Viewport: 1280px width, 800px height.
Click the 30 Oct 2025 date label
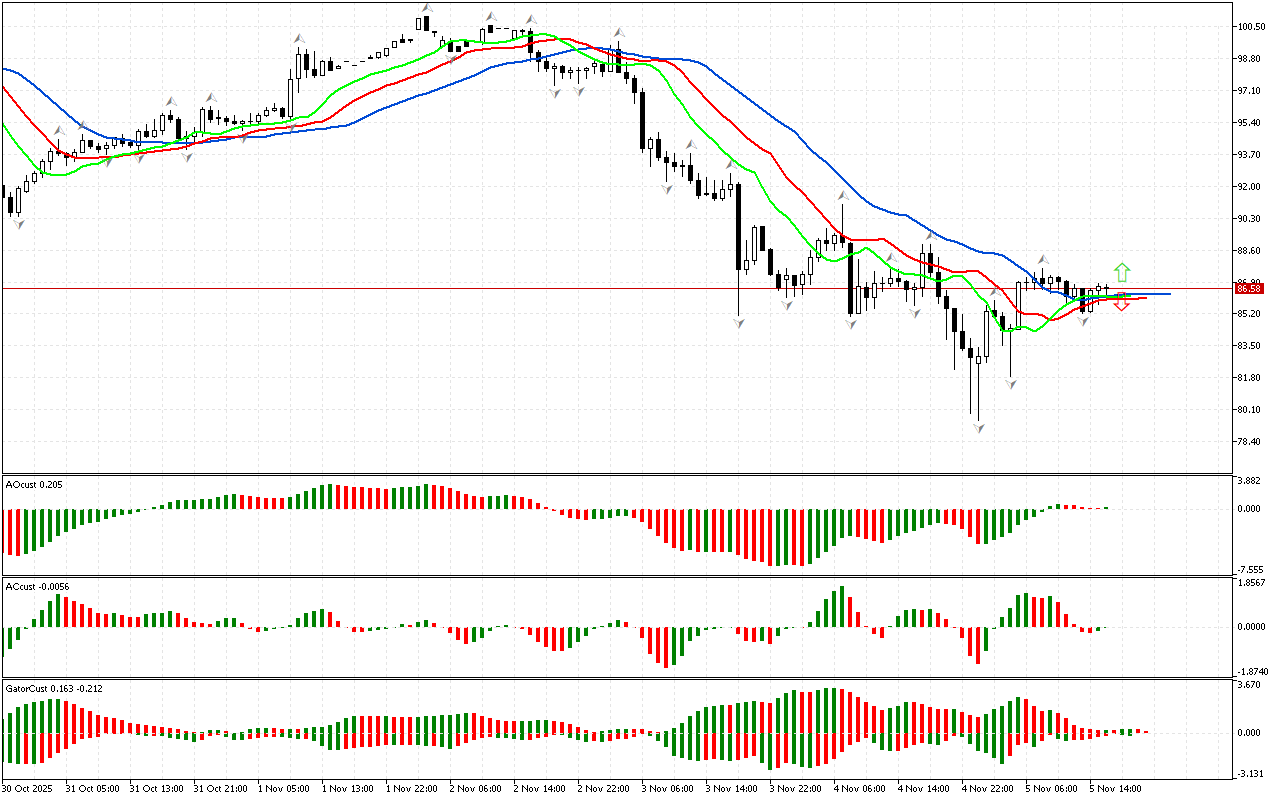pyautogui.click(x=30, y=788)
